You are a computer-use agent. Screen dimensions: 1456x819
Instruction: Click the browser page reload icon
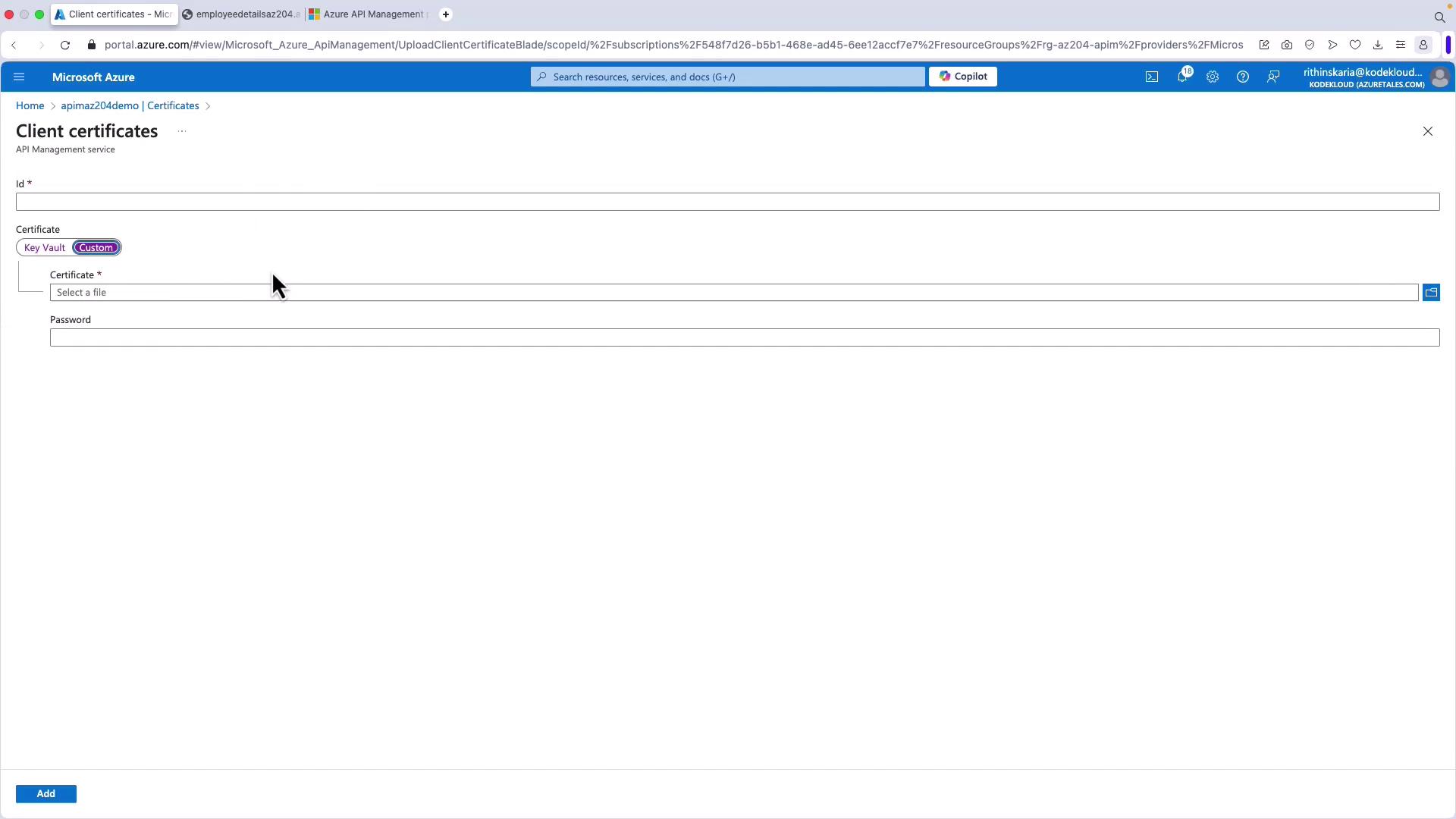click(x=65, y=45)
